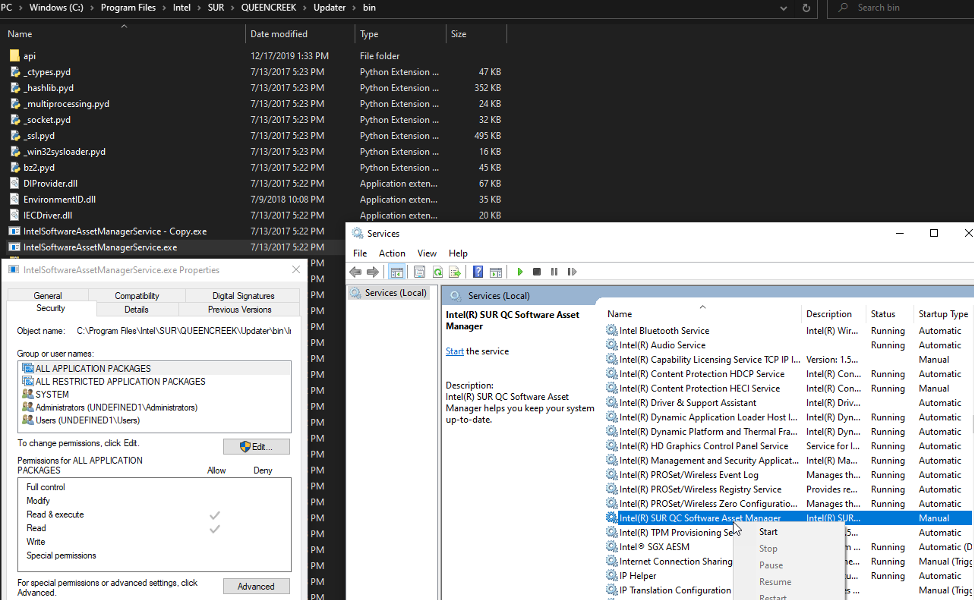Screen dimensions: 974x600
Task: Select the Security tab in Properties
Action: (51, 309)
